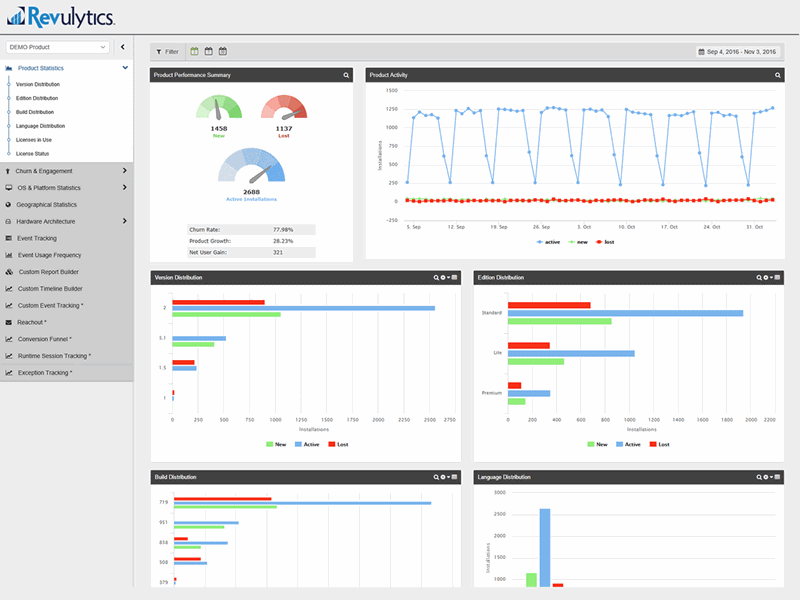Select Build Distribution in the sidebar
The image size is (800, 600).
pos(35,112)
